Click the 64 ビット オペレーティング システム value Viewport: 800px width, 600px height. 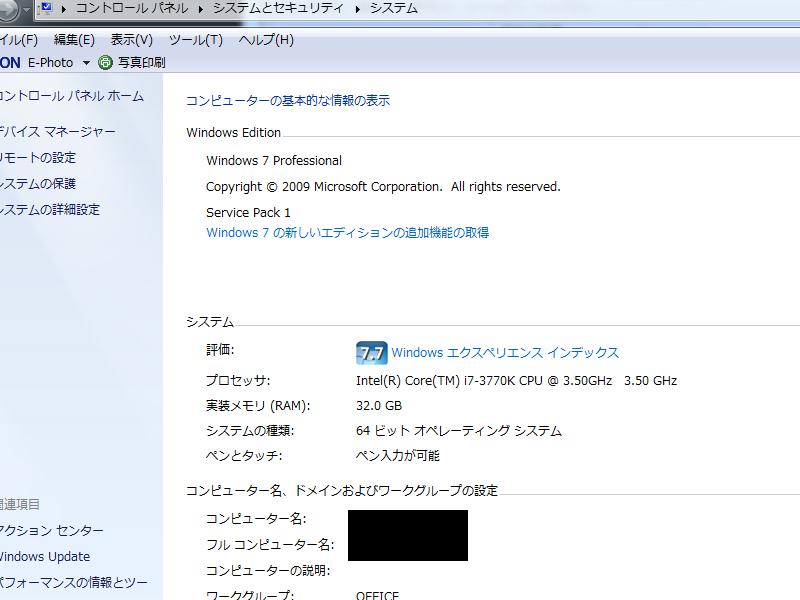(459, 431)
